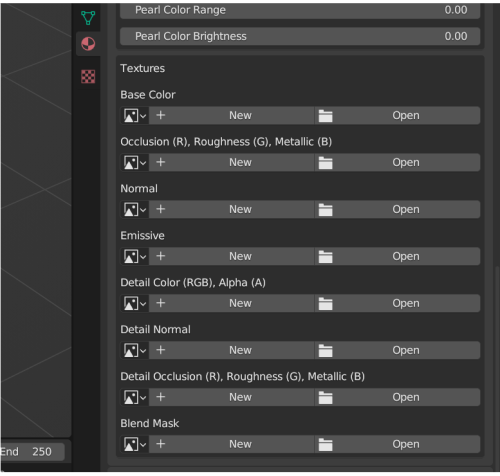Viewport: 500px width, 476px height.
Task: Open the Object Data properties tab
Action: 88,17
